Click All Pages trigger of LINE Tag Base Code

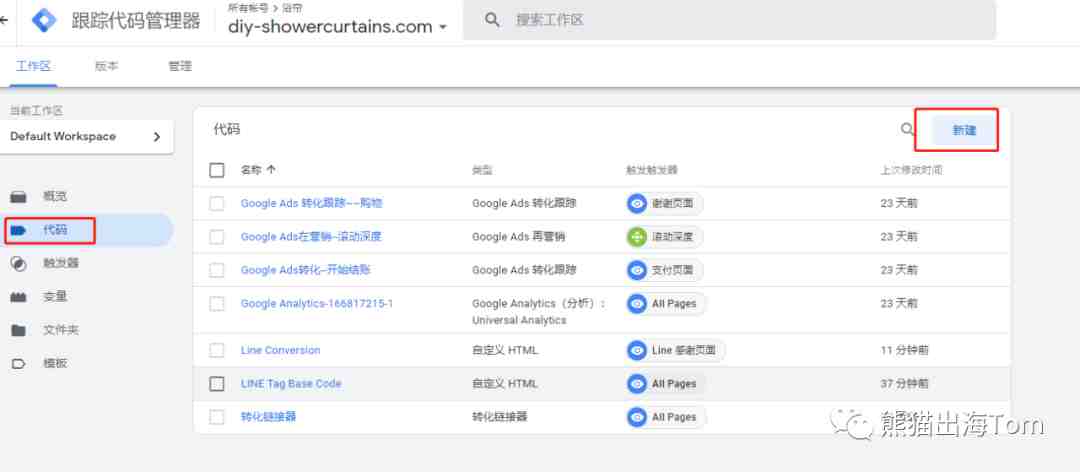click(x=665, y=384)
